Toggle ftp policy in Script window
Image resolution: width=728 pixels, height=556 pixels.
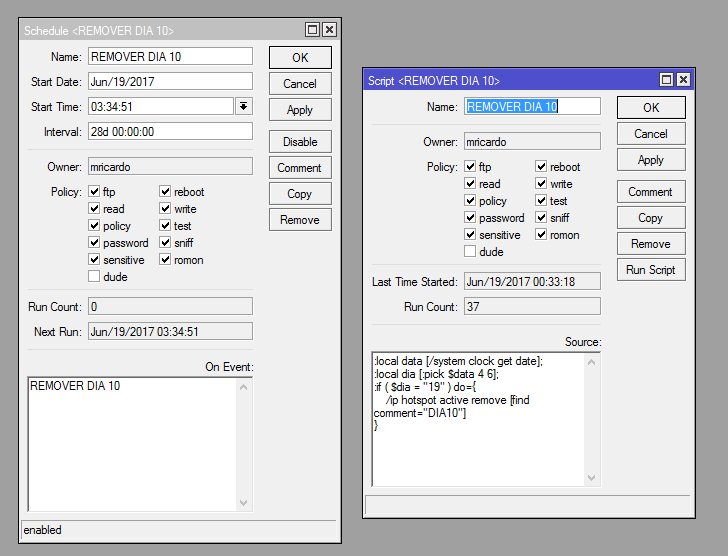pos(470,166)
